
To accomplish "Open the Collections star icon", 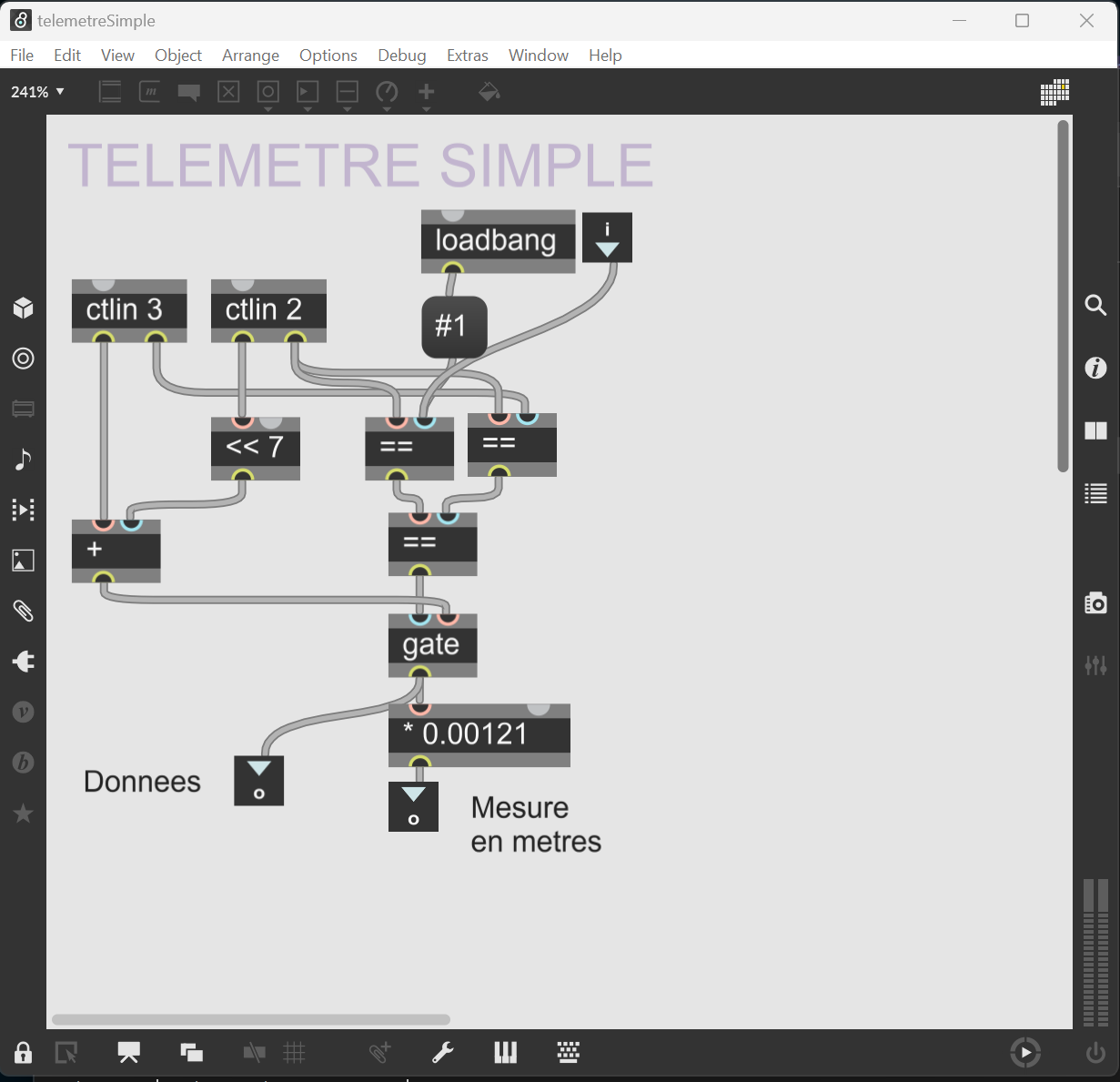I will click(x=24, y=814).
